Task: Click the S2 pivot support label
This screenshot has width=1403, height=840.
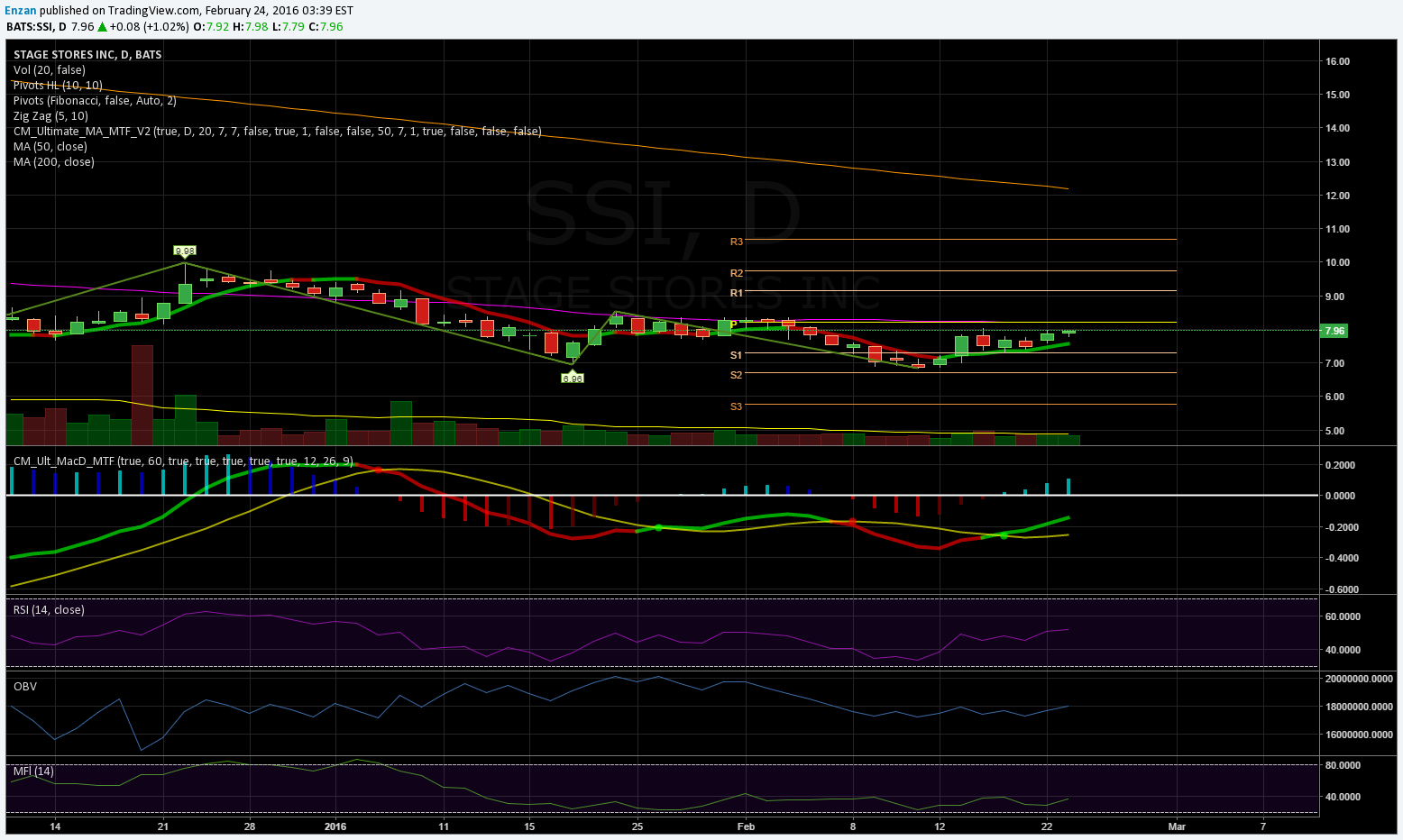Action: (x=737, y=375)
